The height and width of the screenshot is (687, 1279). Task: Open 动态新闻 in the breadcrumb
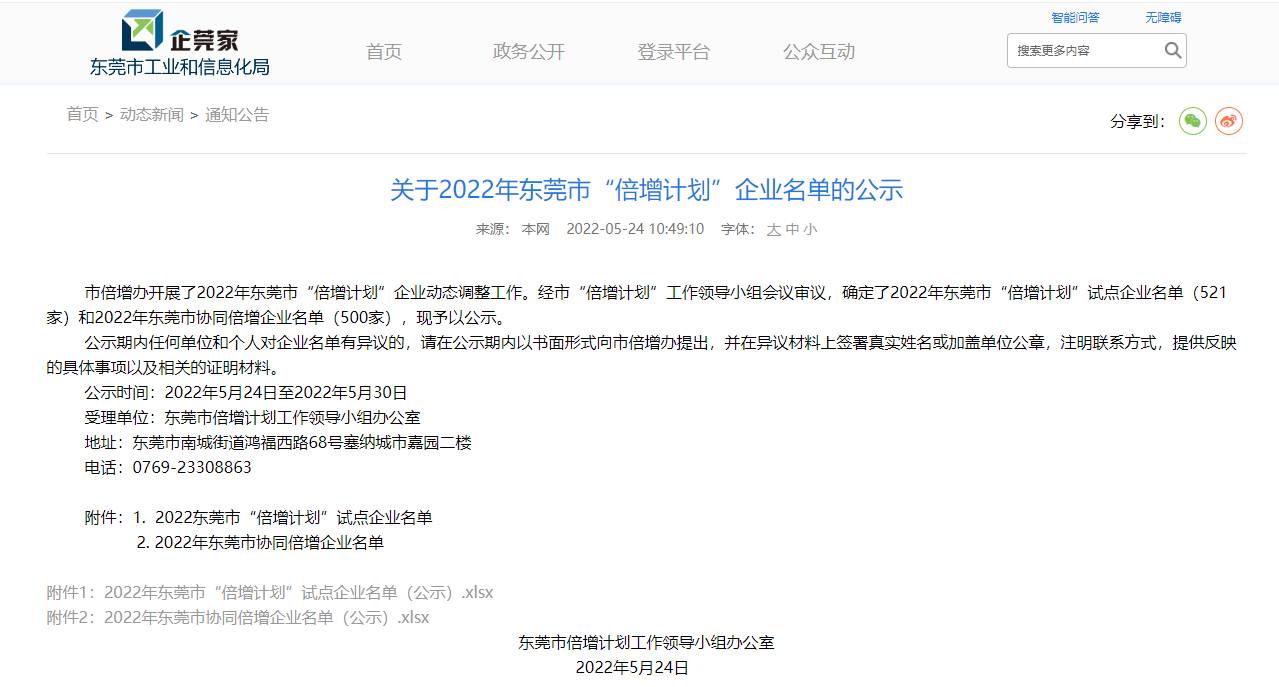(152, 115)
